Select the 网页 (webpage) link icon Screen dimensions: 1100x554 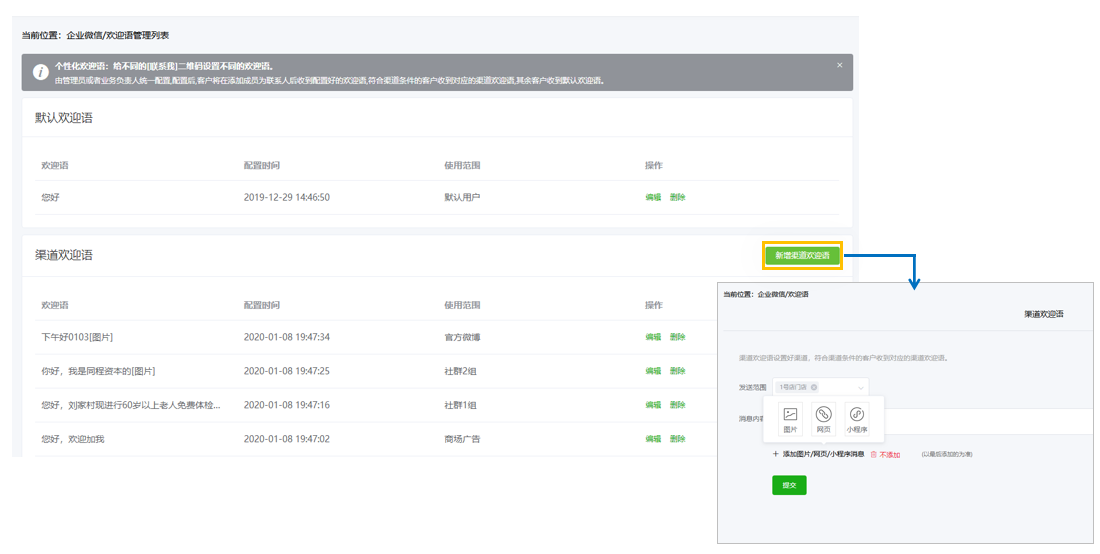[x=823, y=415]
